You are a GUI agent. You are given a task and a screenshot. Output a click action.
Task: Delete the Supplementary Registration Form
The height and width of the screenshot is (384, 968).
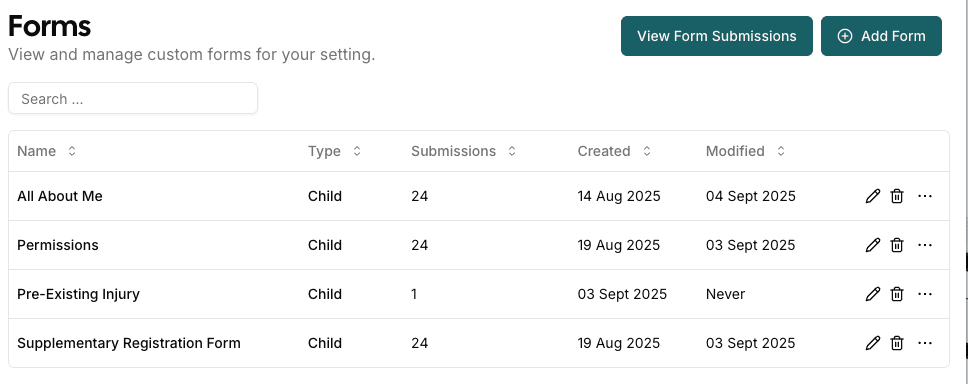pyautogui.click(x=897, y=343)
